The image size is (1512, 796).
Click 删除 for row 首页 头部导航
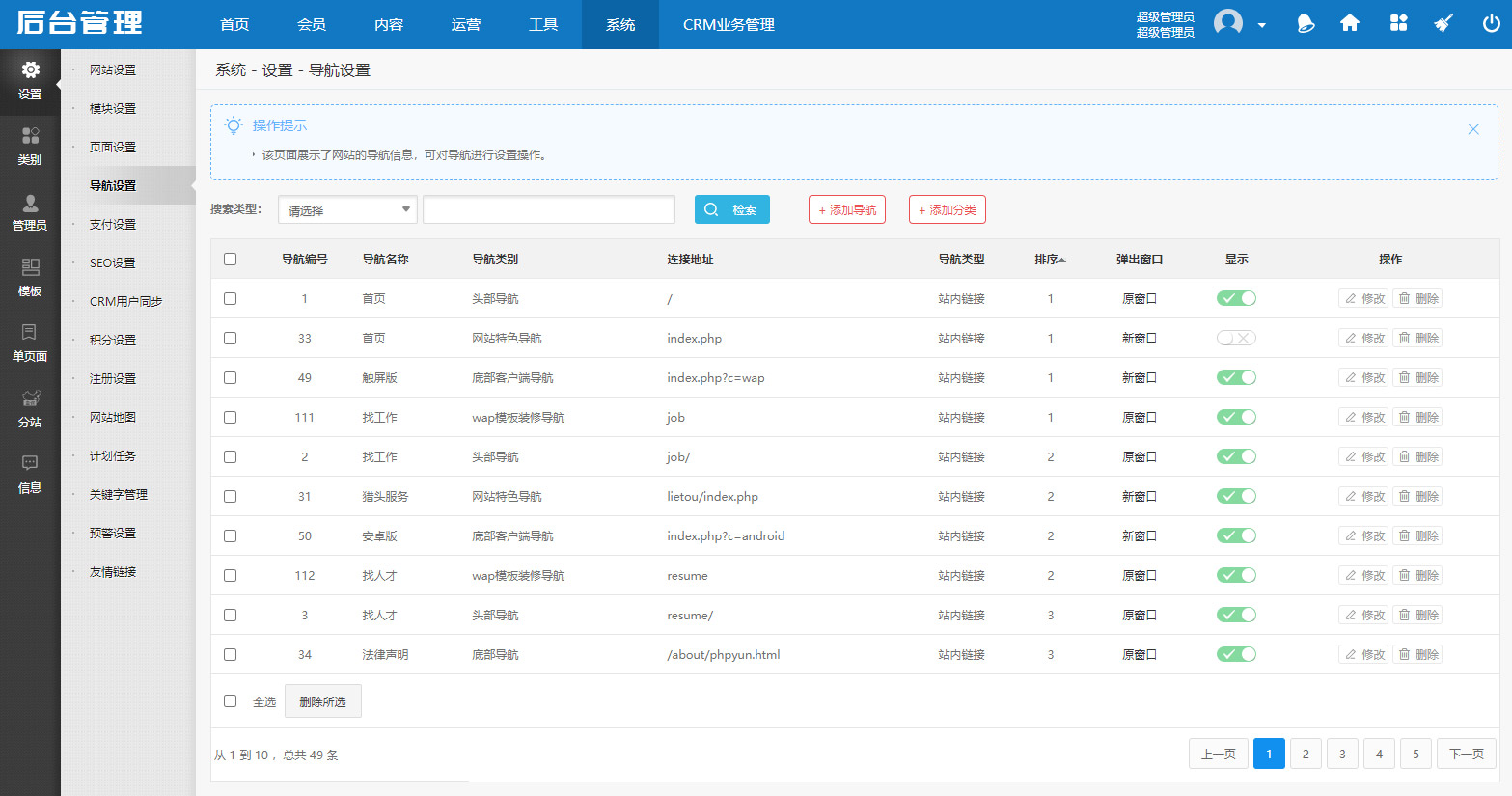pos(1417,299)
